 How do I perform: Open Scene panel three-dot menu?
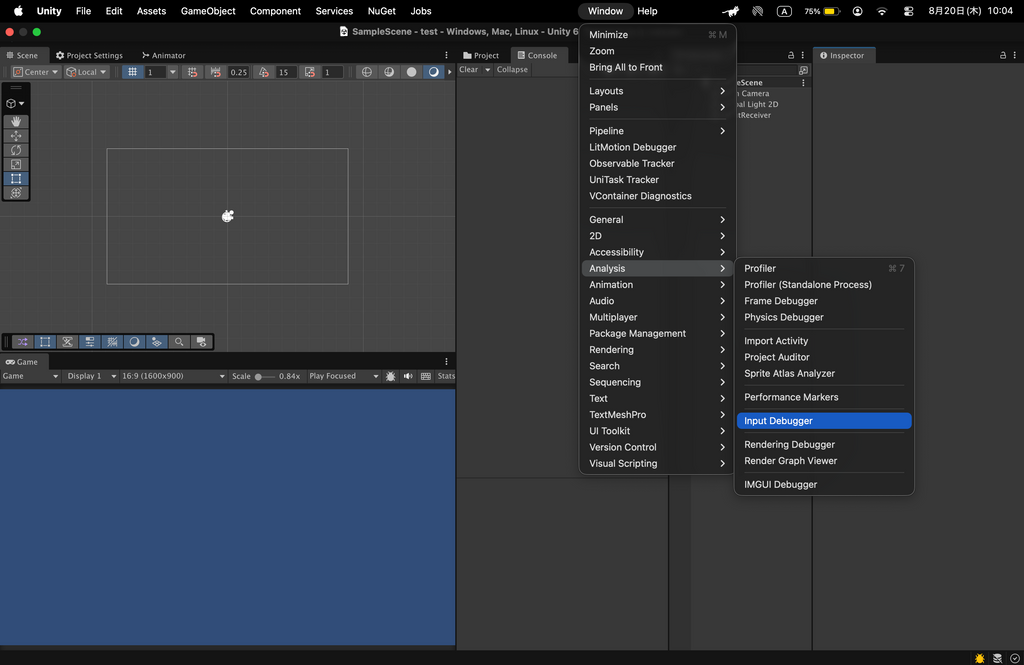point(447,56)
